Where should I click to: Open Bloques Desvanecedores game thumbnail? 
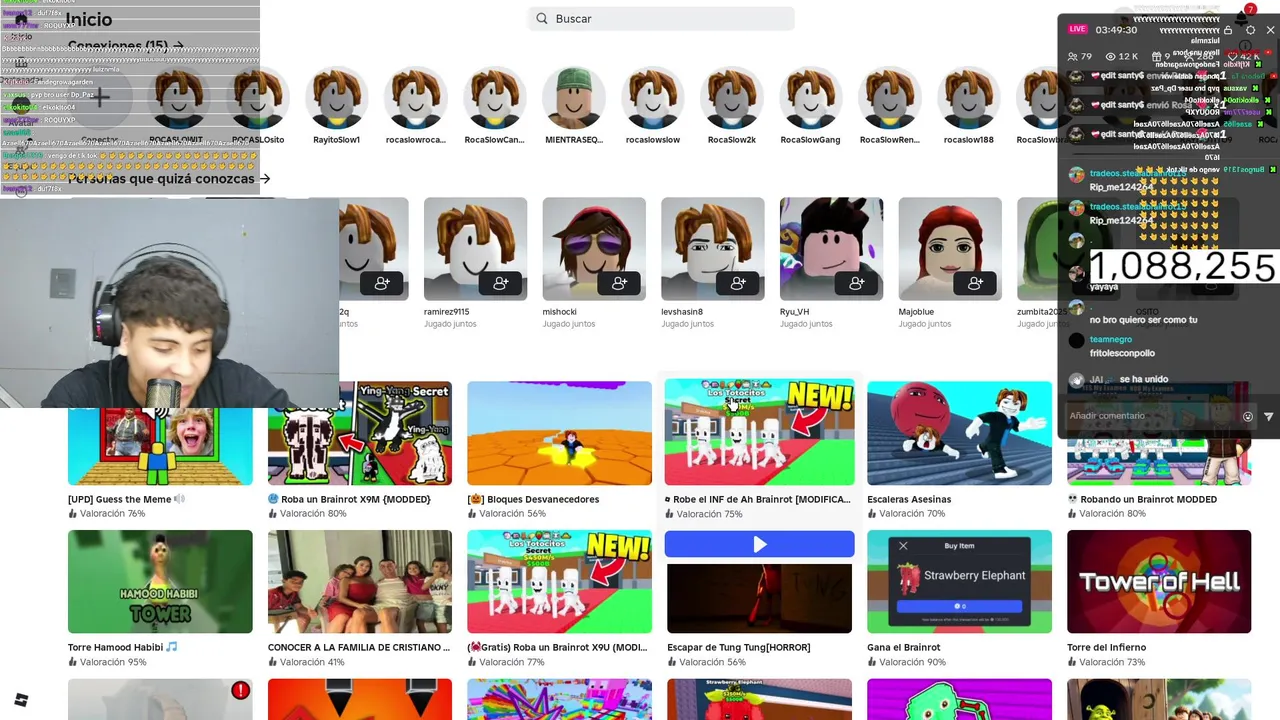pos(559,433)
